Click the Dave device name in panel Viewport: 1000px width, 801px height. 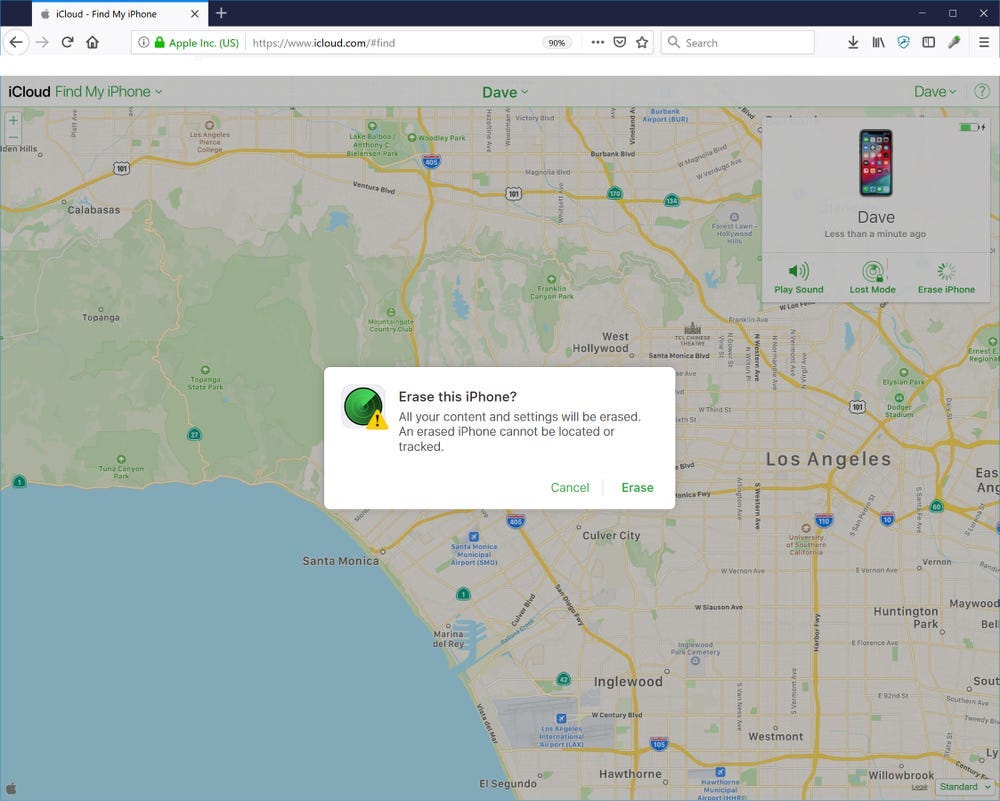tap(876, 217)
